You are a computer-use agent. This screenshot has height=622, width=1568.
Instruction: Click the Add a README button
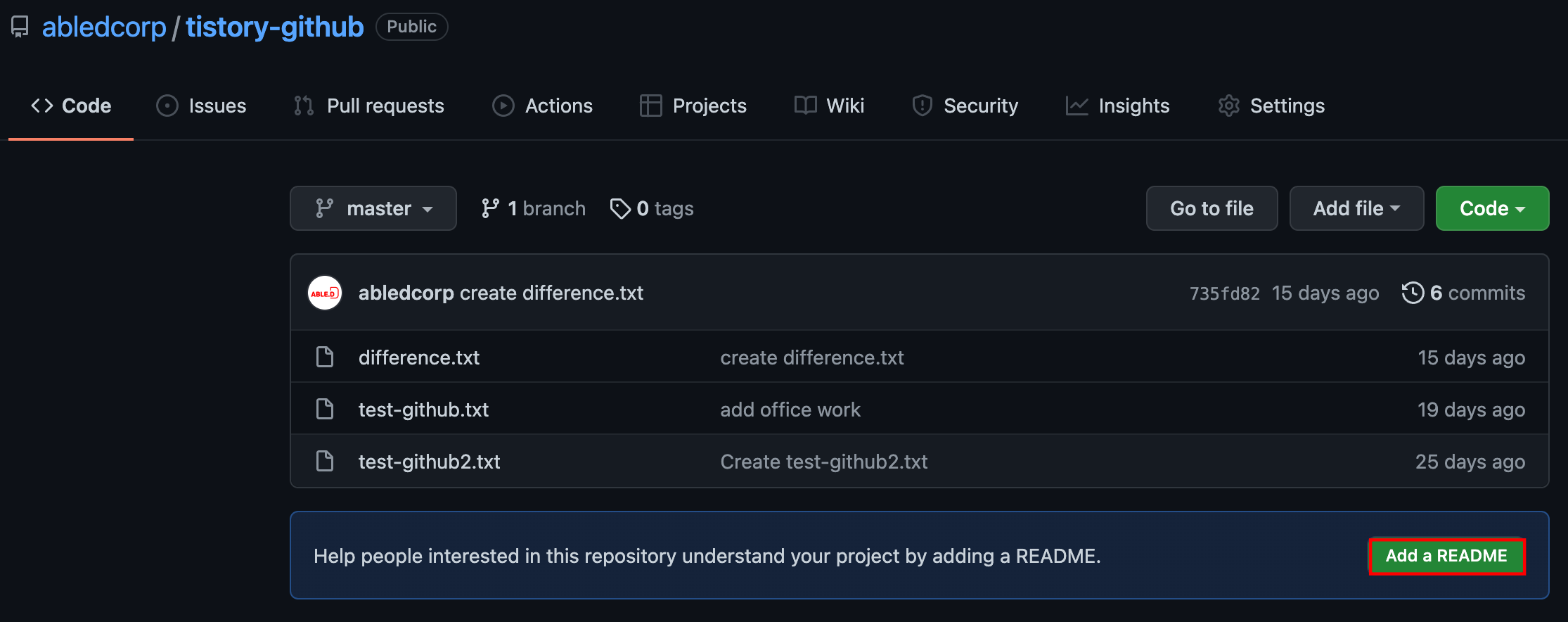point(1446,556)
